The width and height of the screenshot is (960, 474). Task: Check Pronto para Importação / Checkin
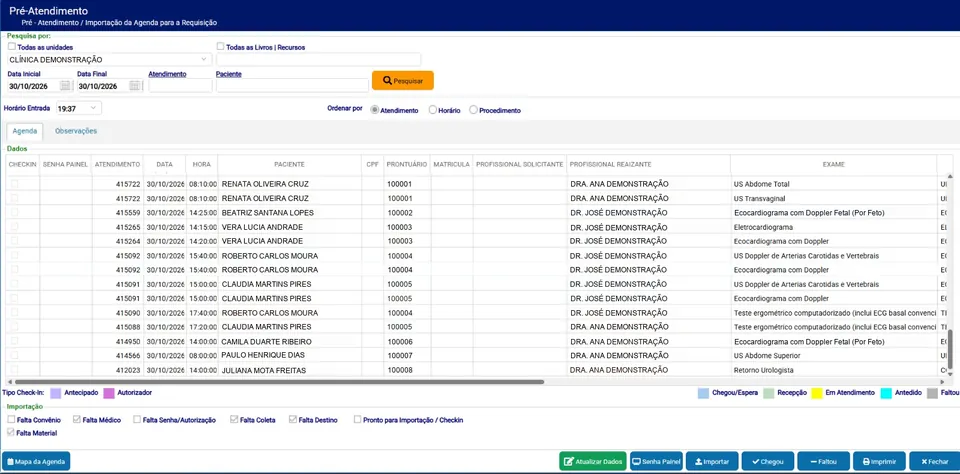point(358,419)
